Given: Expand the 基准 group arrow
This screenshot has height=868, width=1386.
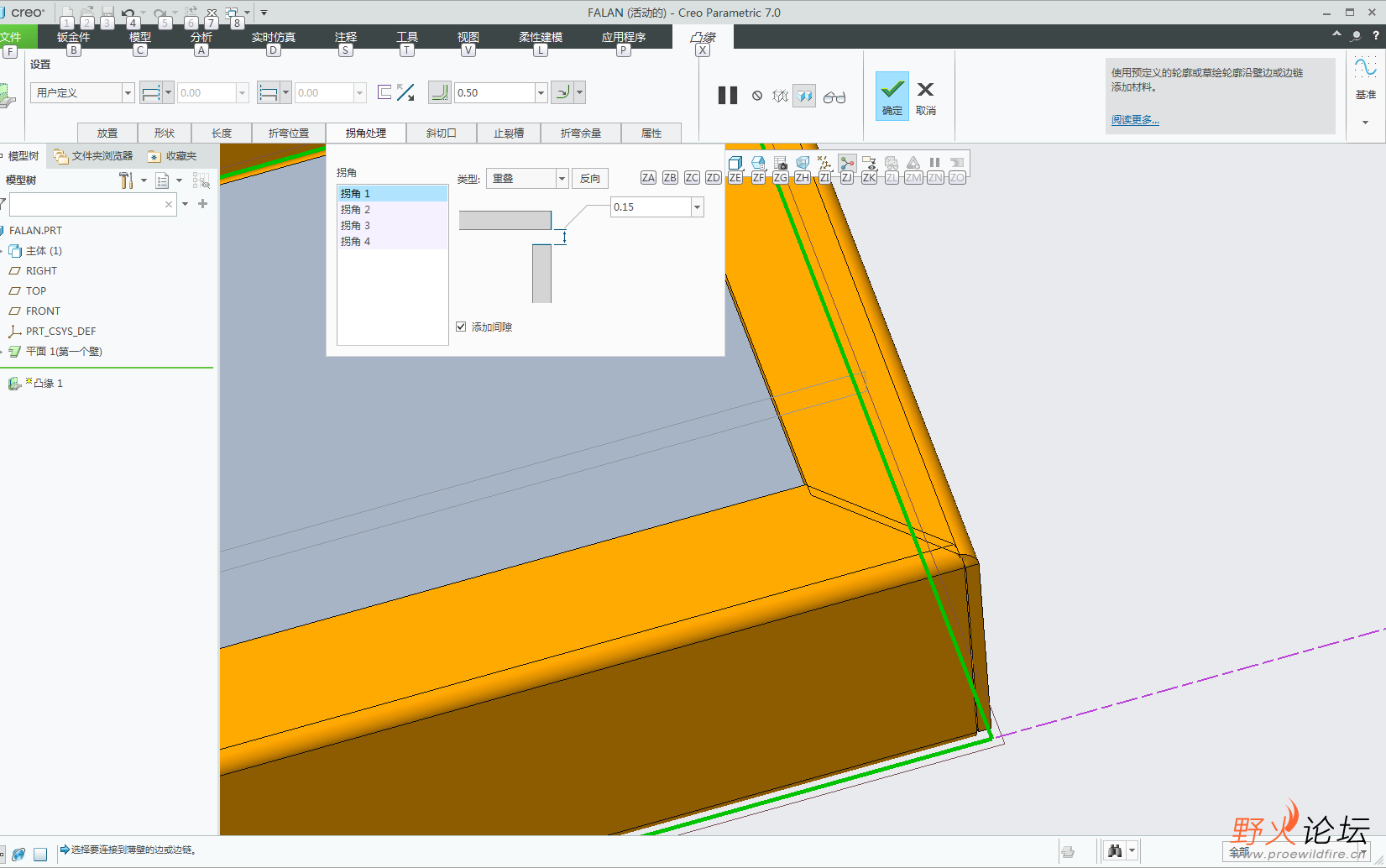Looking at the screenshot, I should (x=1365, y=123).
